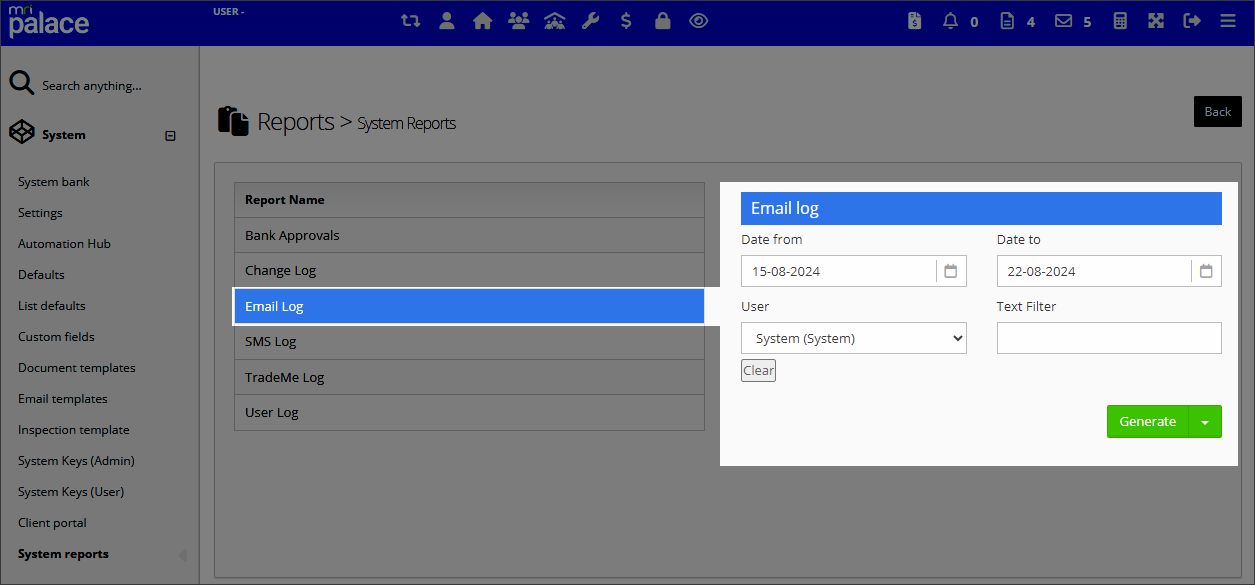1255x585 pixels.
Task: Expand the Generate button dropdown arrow
Action: tap(1205, 422)
